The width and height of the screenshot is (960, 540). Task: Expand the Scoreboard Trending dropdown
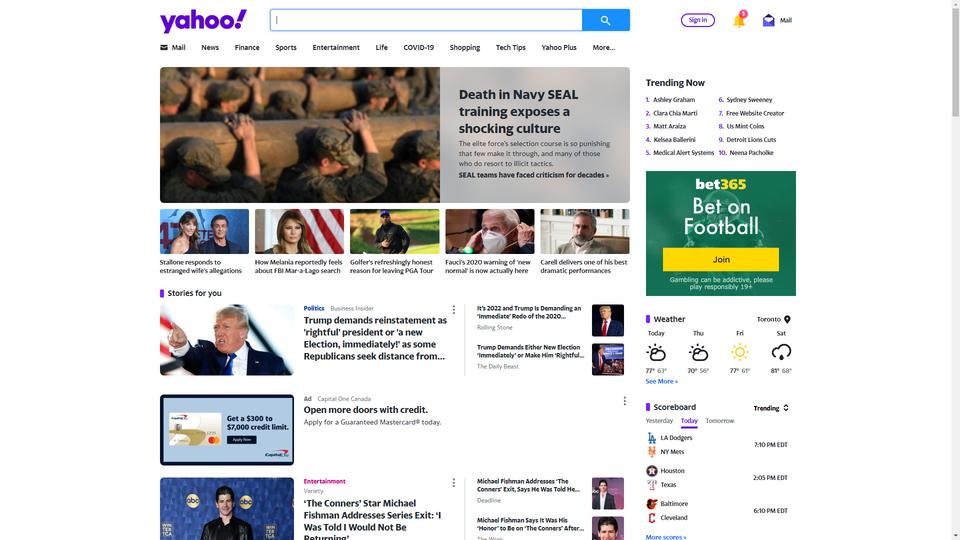click(771, 408)
